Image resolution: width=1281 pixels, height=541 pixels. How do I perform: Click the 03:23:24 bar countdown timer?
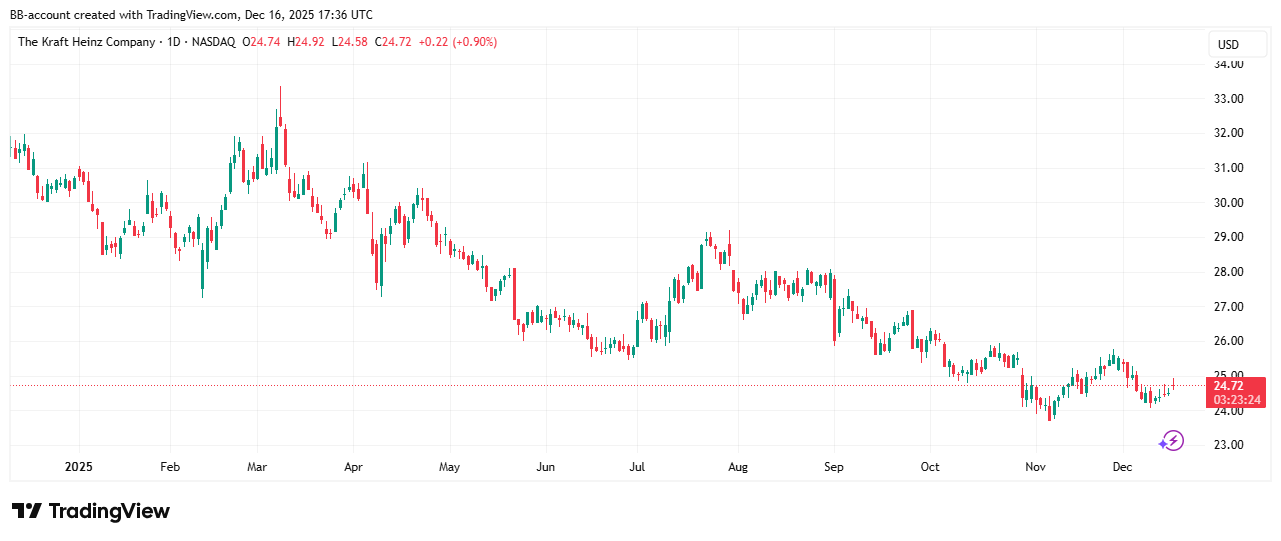click(x=1237, y=400)
